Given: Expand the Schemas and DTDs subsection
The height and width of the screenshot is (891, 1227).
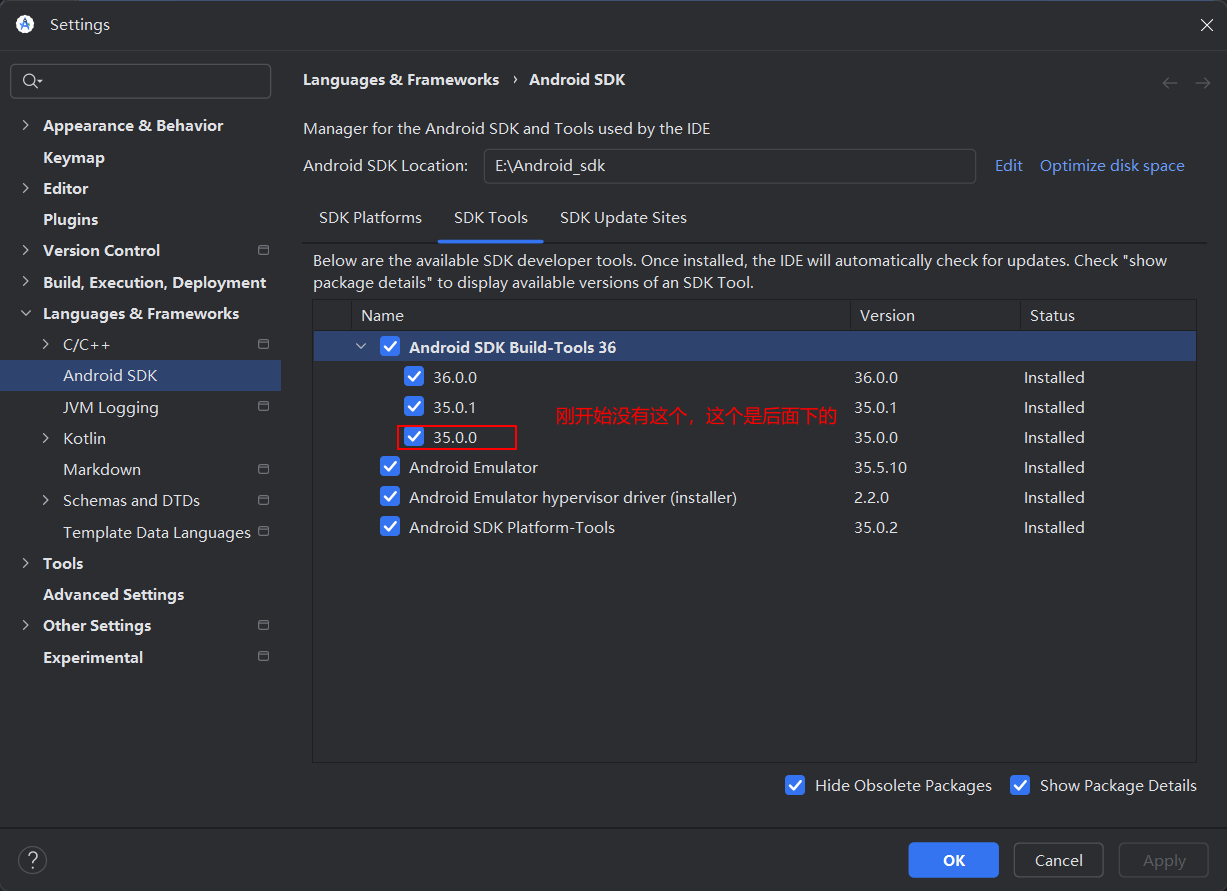Looking at the screenshot, I should pos(46,500).
